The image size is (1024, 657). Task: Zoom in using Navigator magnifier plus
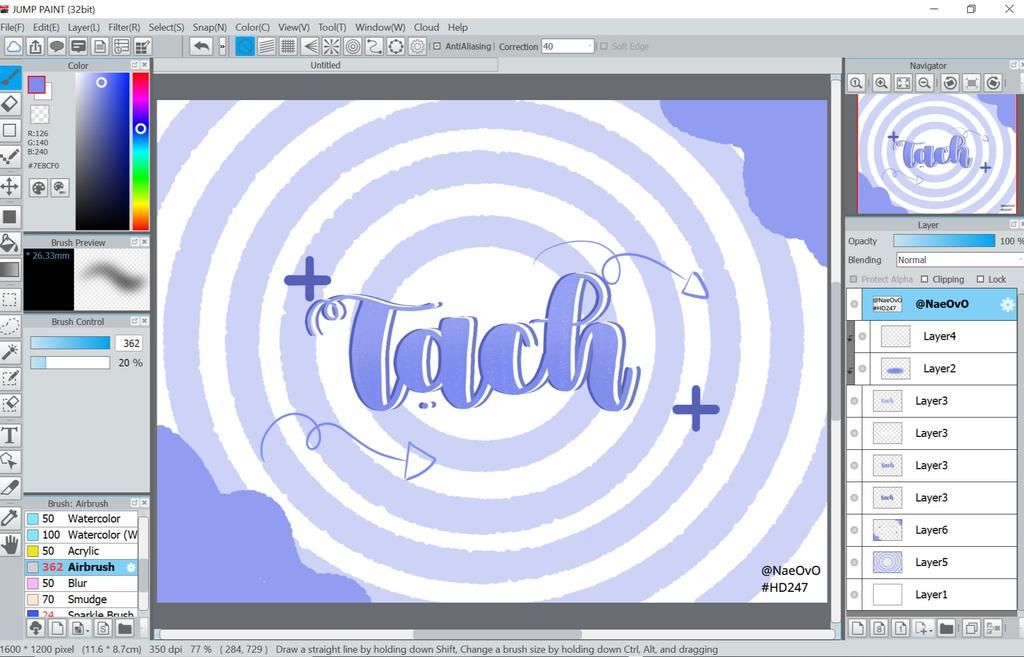point(881,83)
